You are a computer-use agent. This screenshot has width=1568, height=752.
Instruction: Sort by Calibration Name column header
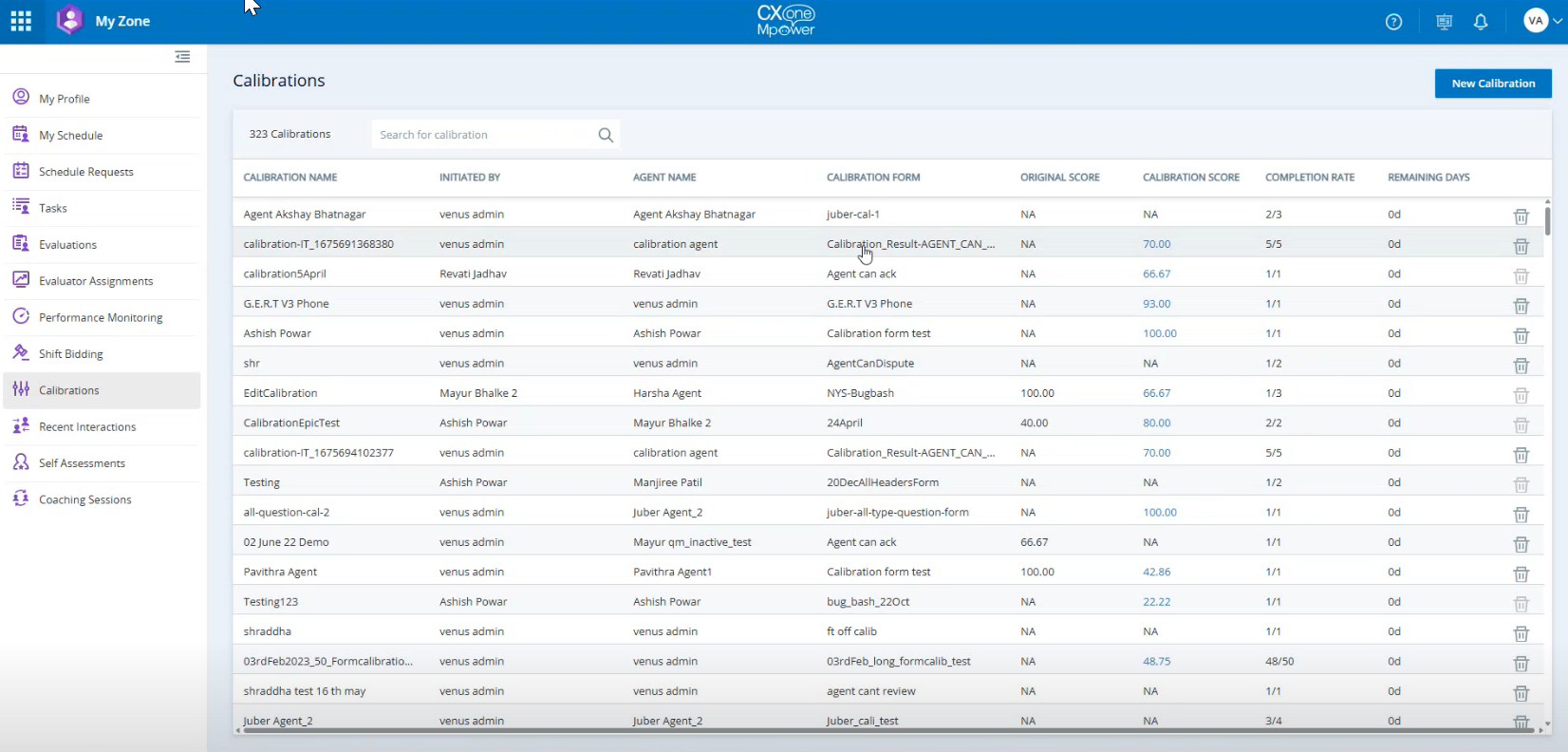point(290,178)
